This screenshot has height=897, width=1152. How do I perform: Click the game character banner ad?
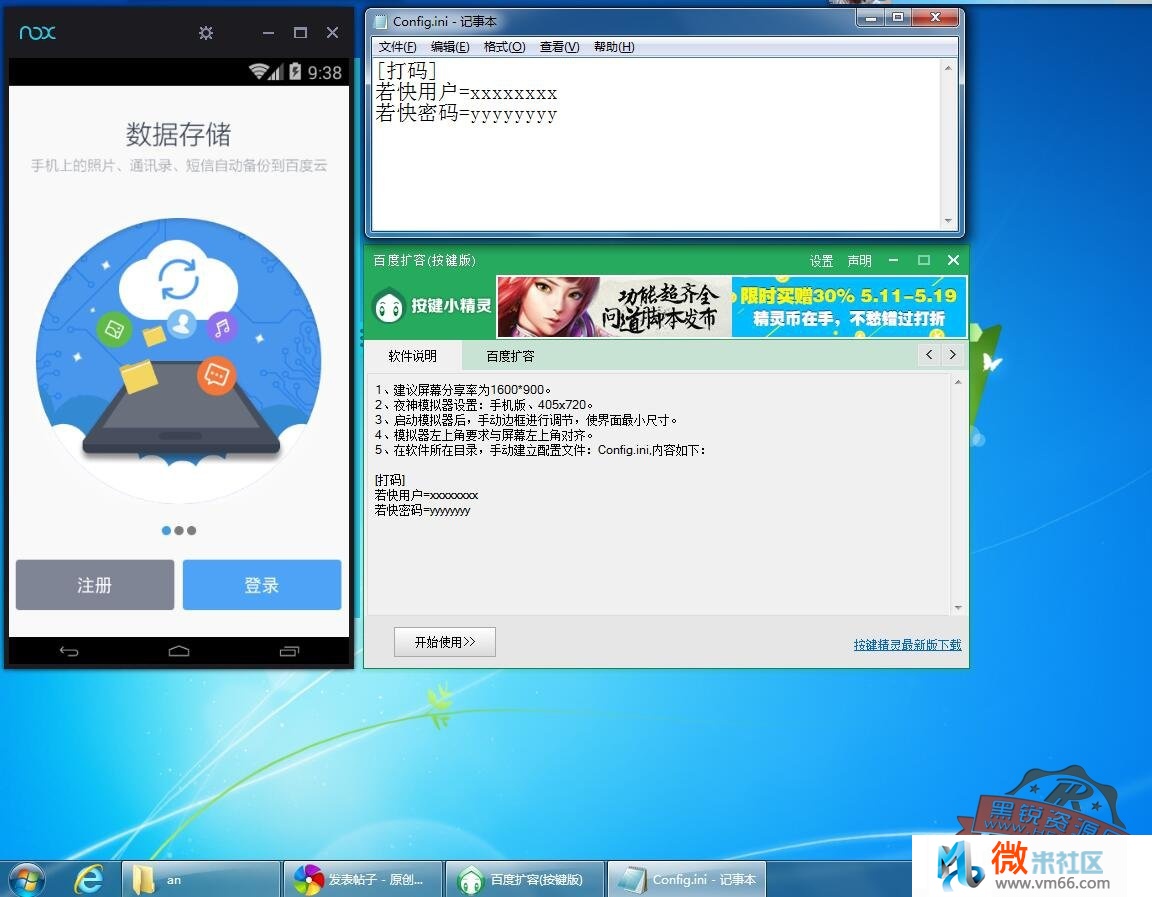(614, 307)
